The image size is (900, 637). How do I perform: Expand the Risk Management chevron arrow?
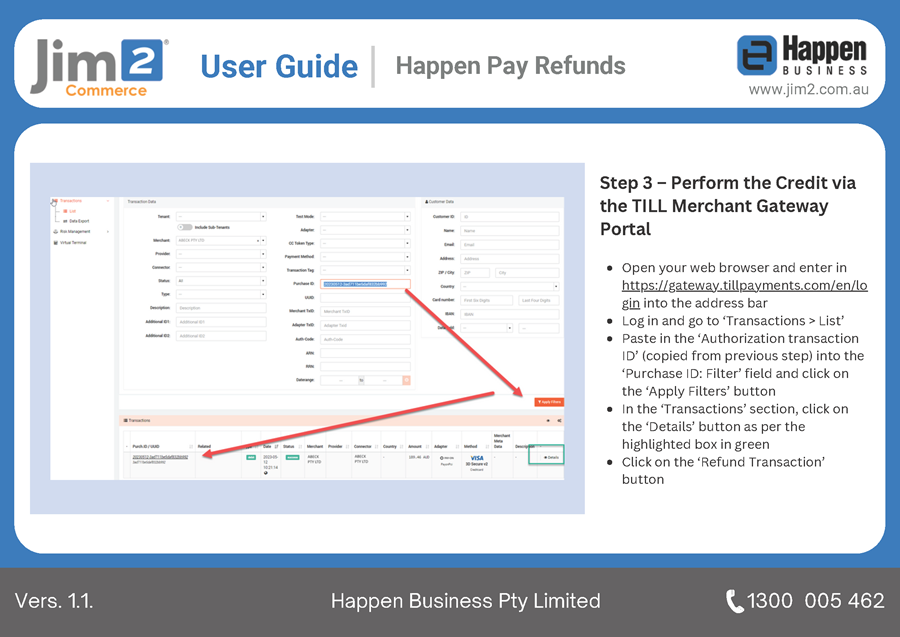coord(108,232)
